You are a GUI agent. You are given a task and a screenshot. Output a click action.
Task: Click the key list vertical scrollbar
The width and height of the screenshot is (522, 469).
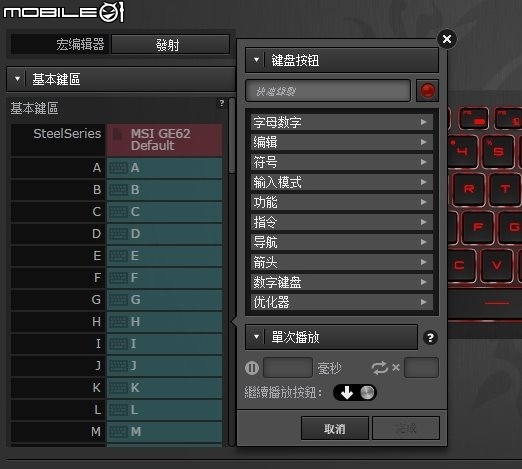click(232, 272)
